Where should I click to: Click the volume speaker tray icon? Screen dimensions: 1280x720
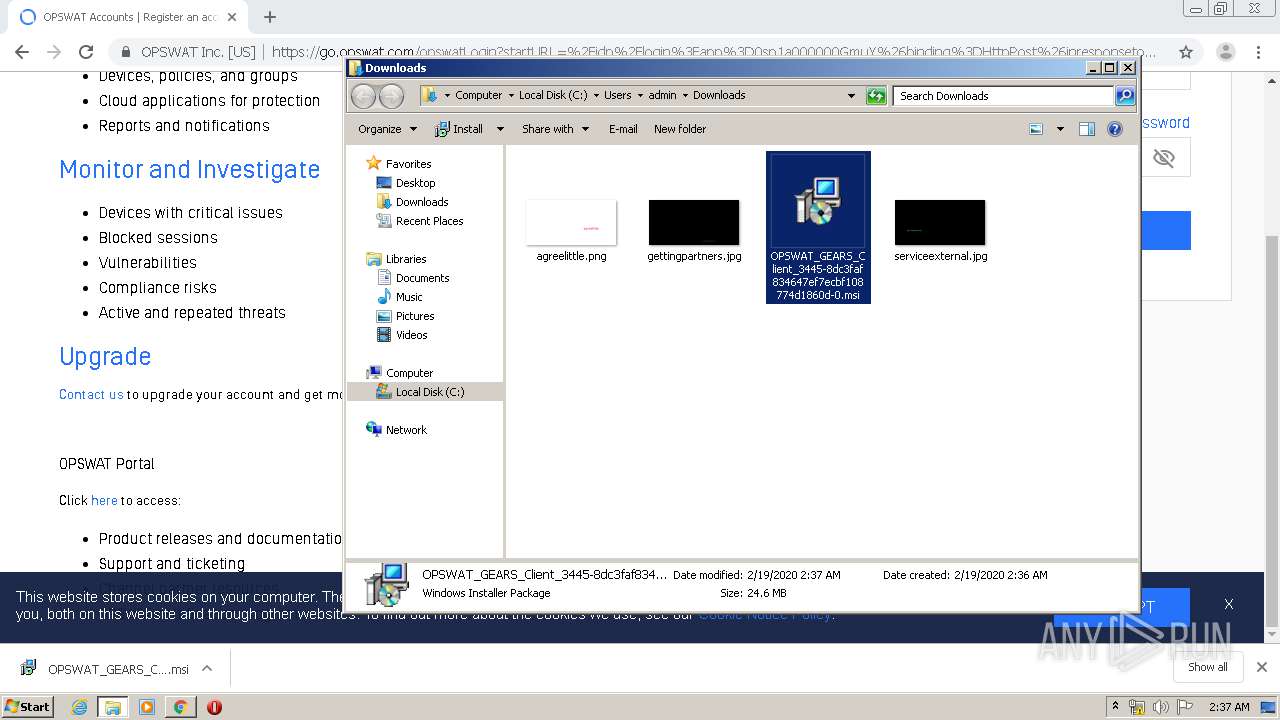(x=1161, y=707)
